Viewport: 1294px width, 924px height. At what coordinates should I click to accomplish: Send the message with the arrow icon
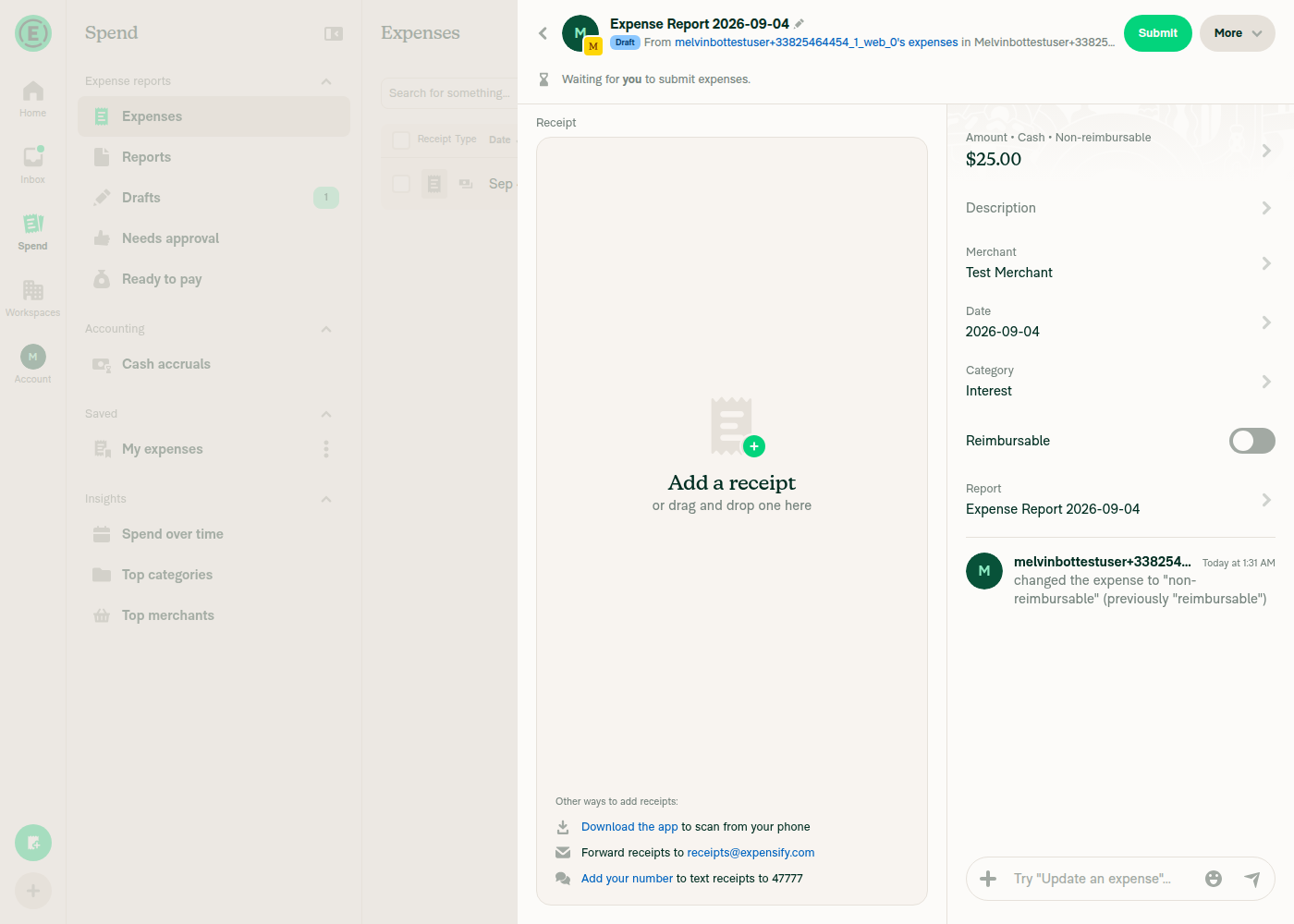tap(1252, 879)
